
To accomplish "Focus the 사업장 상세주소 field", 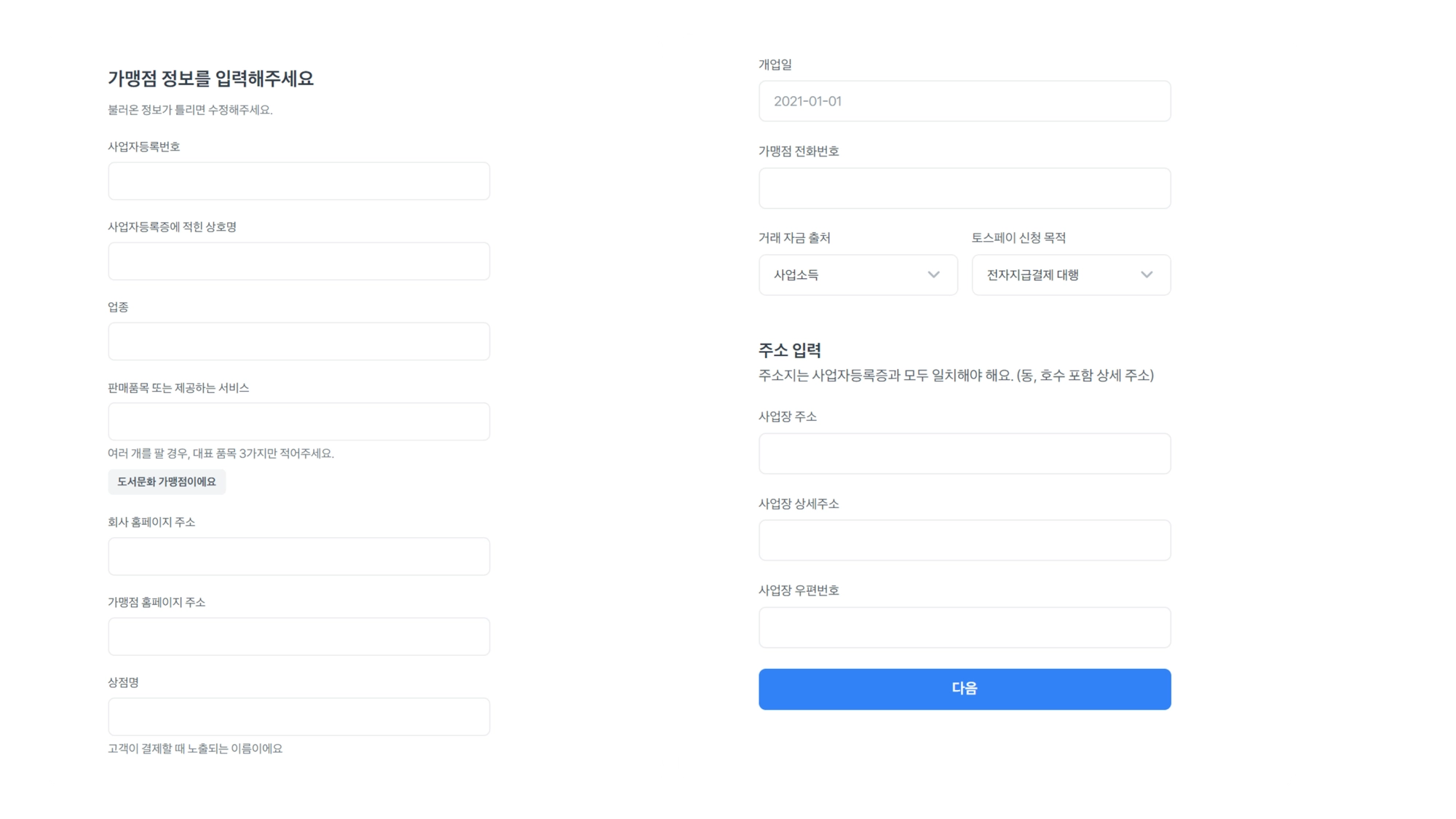I will click(x=965, y=540).
